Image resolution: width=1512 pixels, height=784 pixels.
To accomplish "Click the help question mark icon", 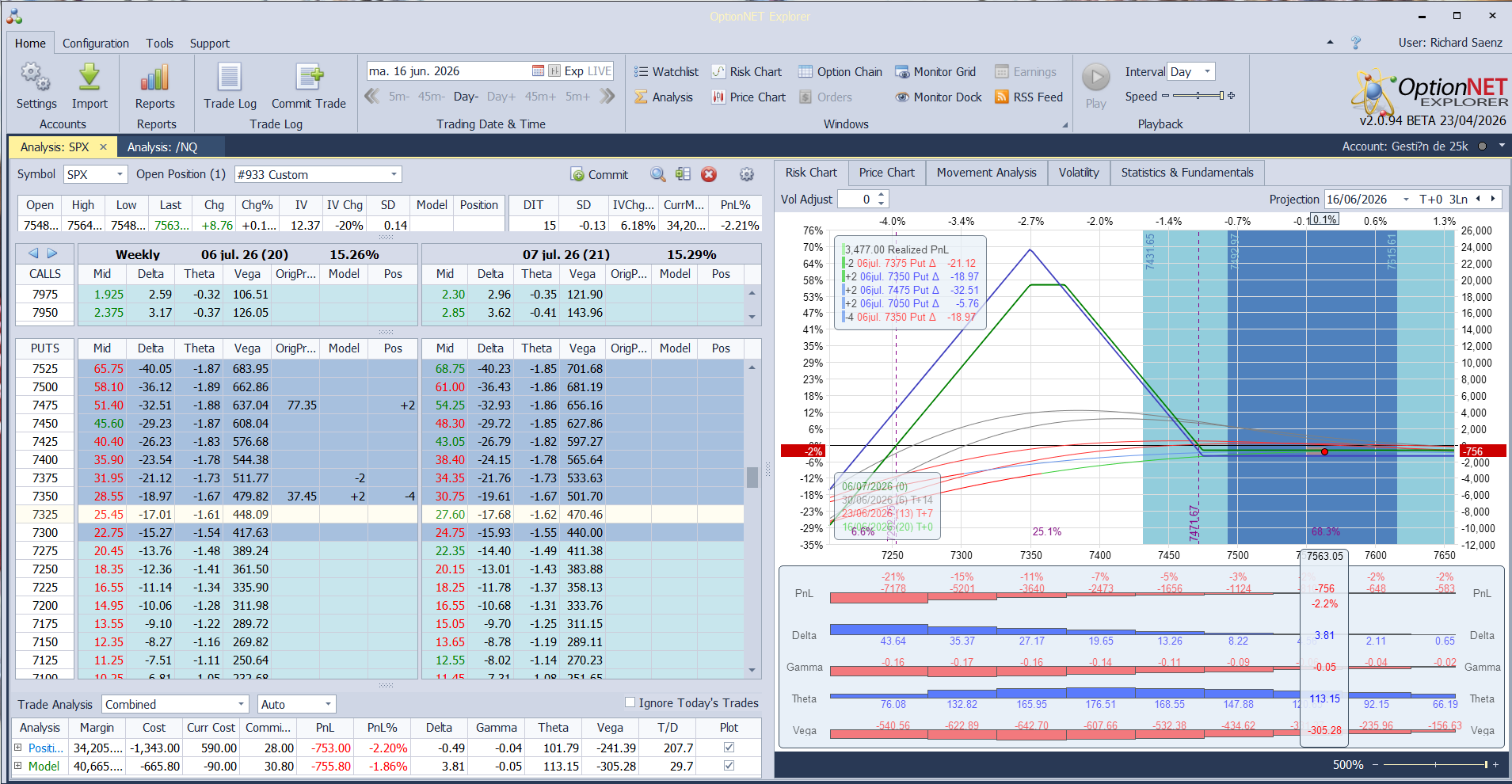I will coord(1356,43).
